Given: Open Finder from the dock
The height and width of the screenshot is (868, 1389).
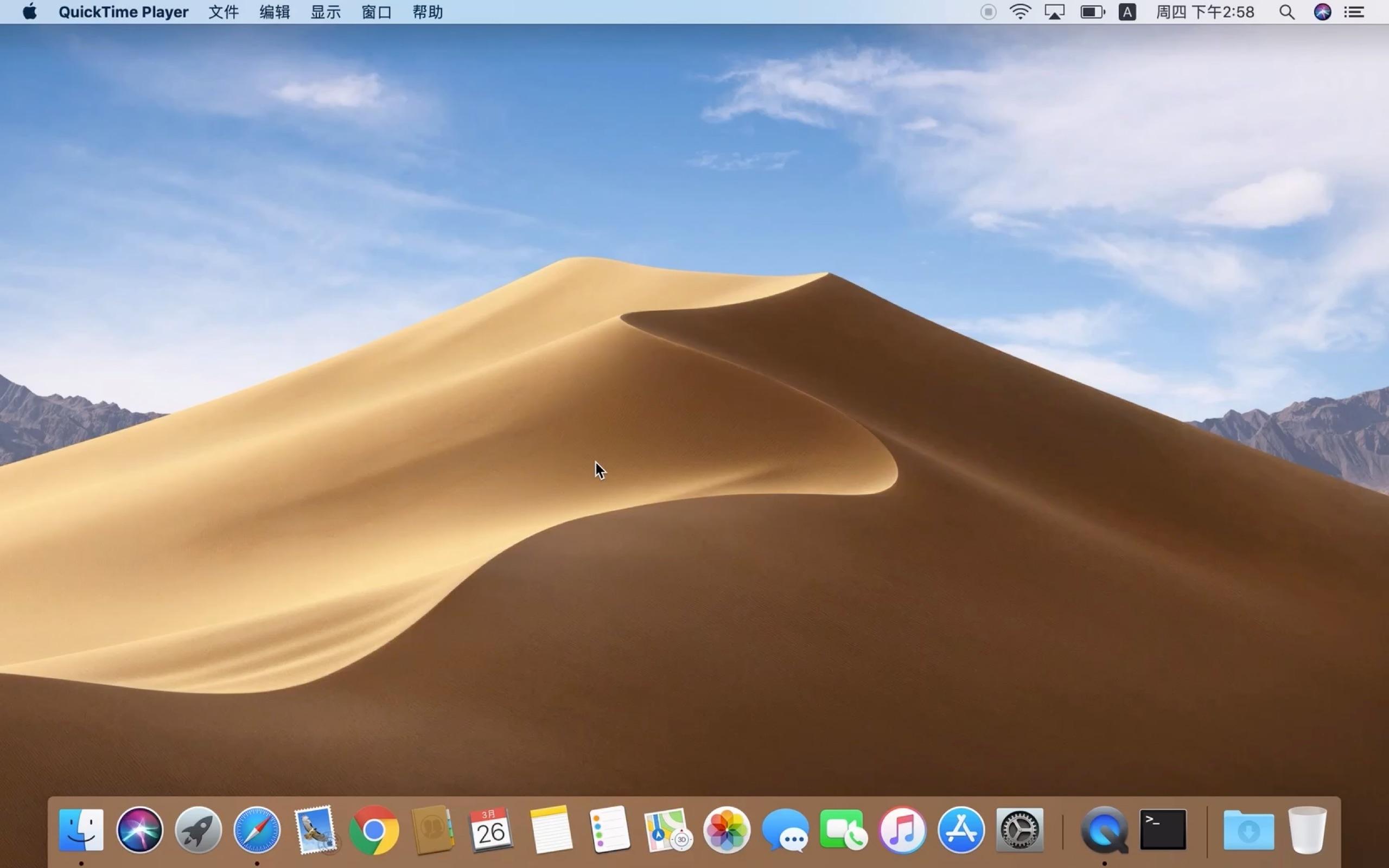Looking at the screenshot, I should (81, 830).
